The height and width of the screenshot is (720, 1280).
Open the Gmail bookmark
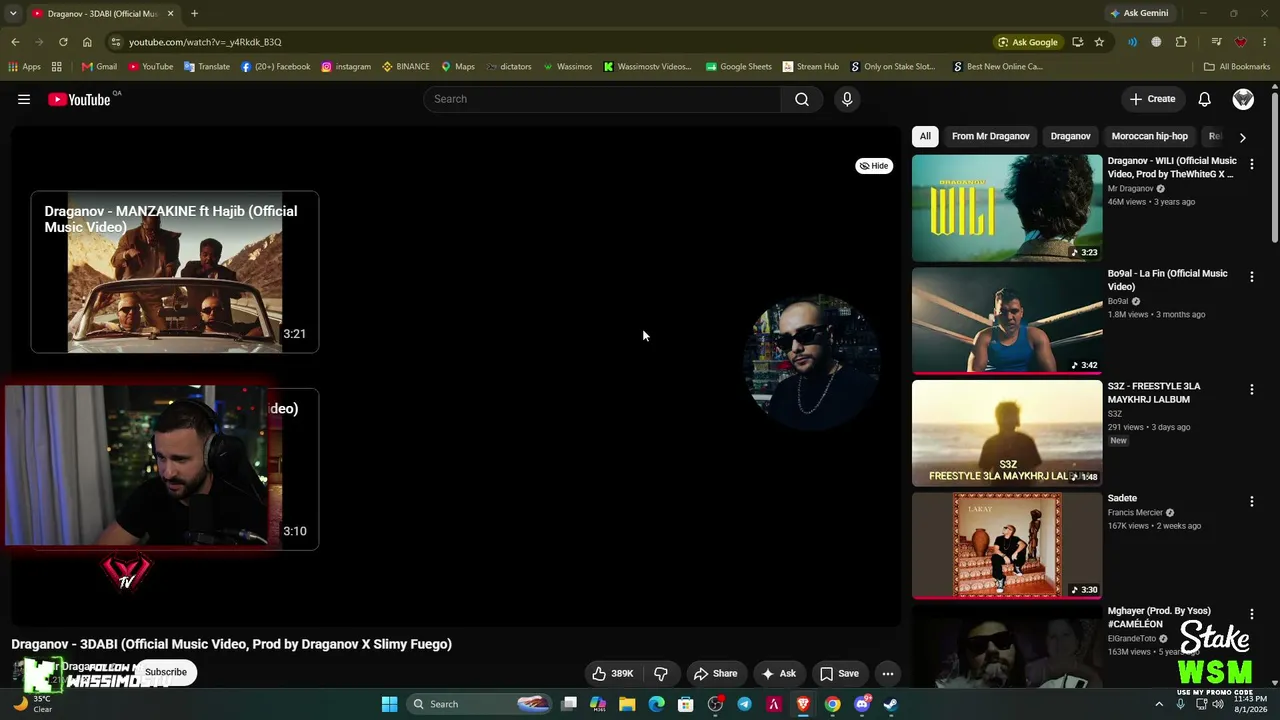[99, 67]
